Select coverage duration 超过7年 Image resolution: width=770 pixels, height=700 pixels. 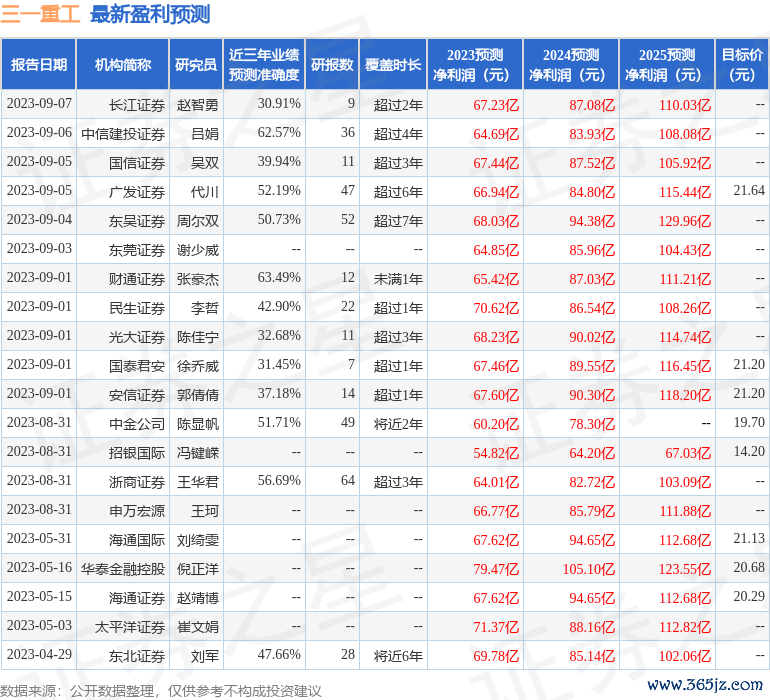coord(398,221)
